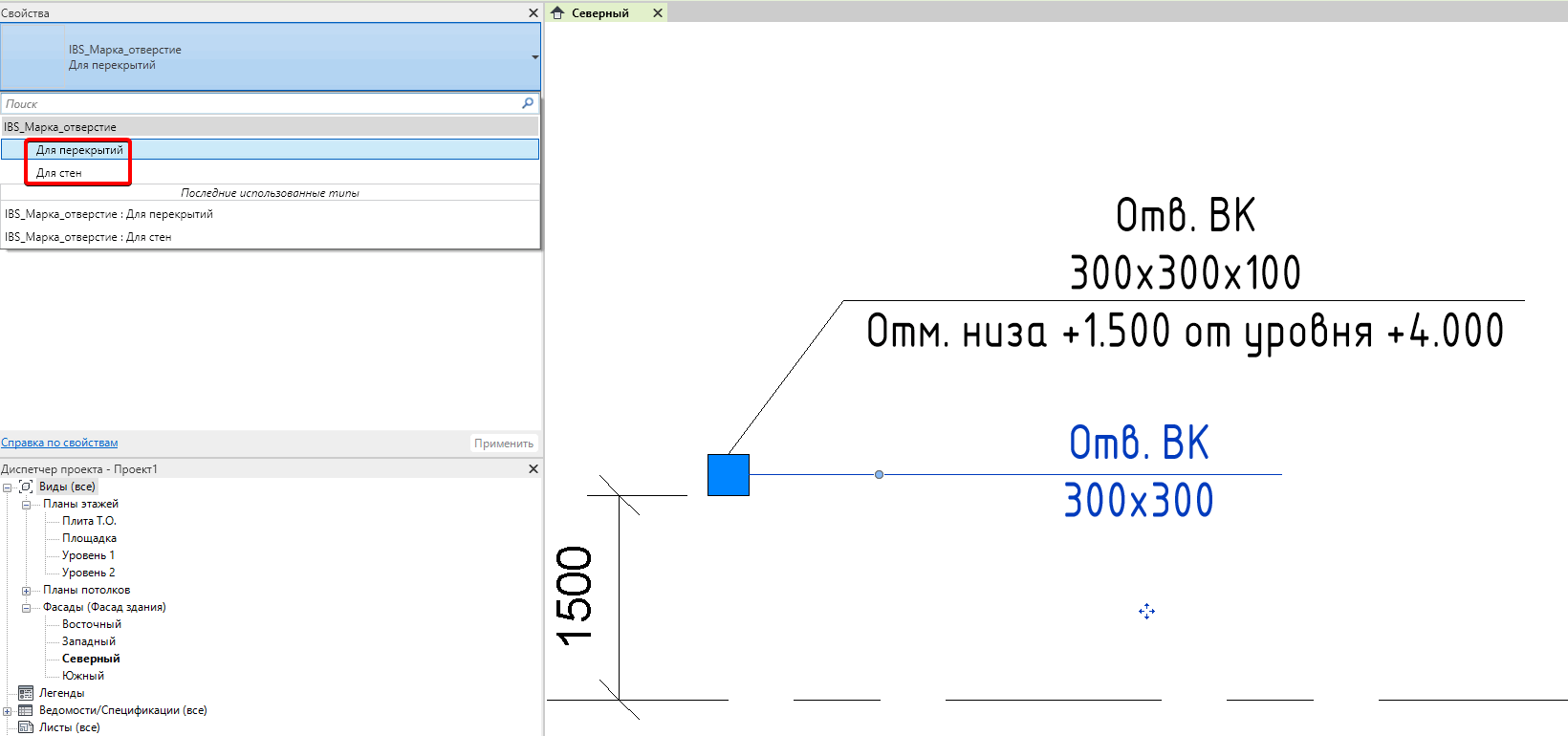Pick recent type IBS_Марка_отверстие : Для перекрытий

click(270, 214)
